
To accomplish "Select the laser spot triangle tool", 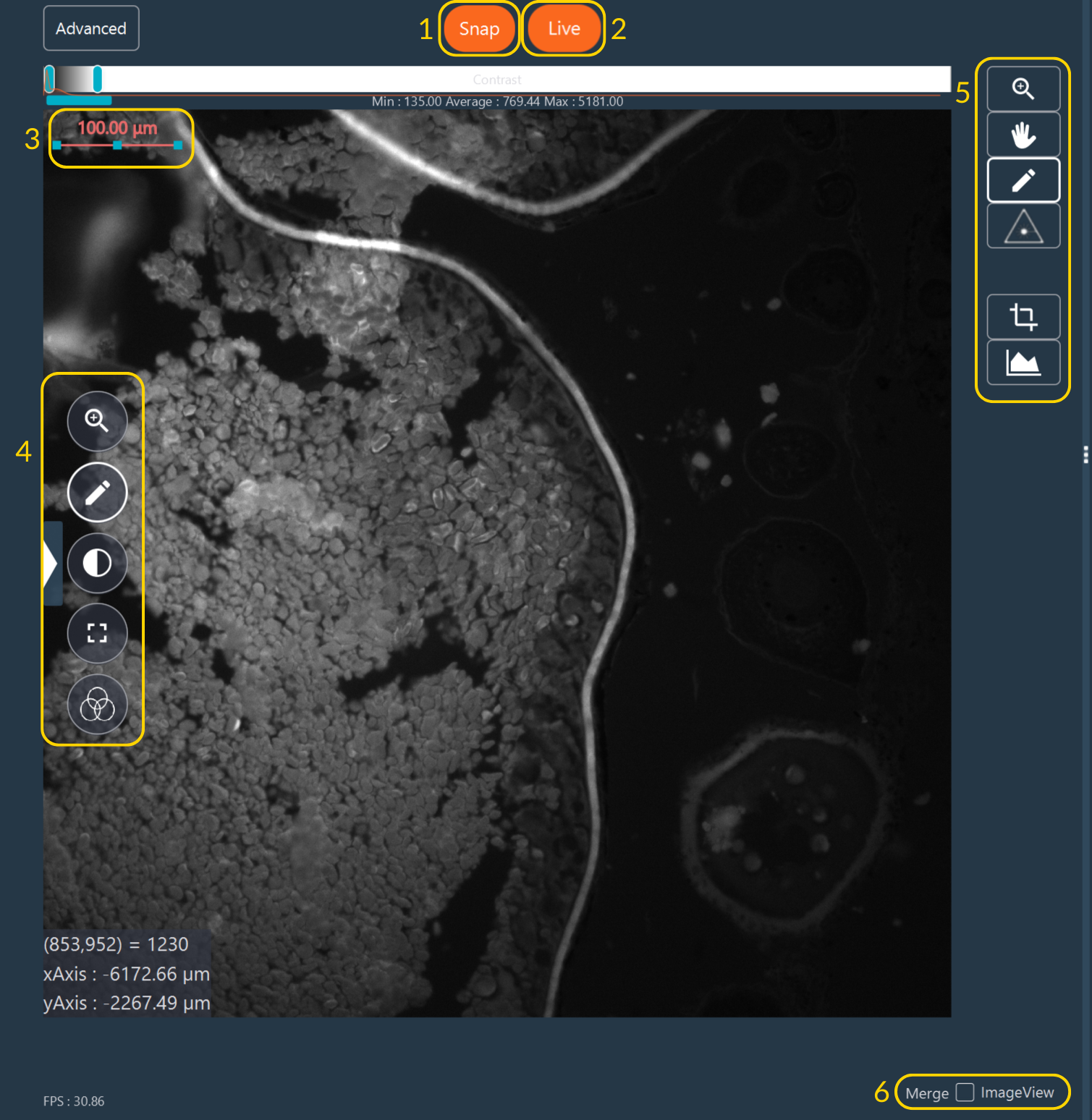I will 1023,225.
